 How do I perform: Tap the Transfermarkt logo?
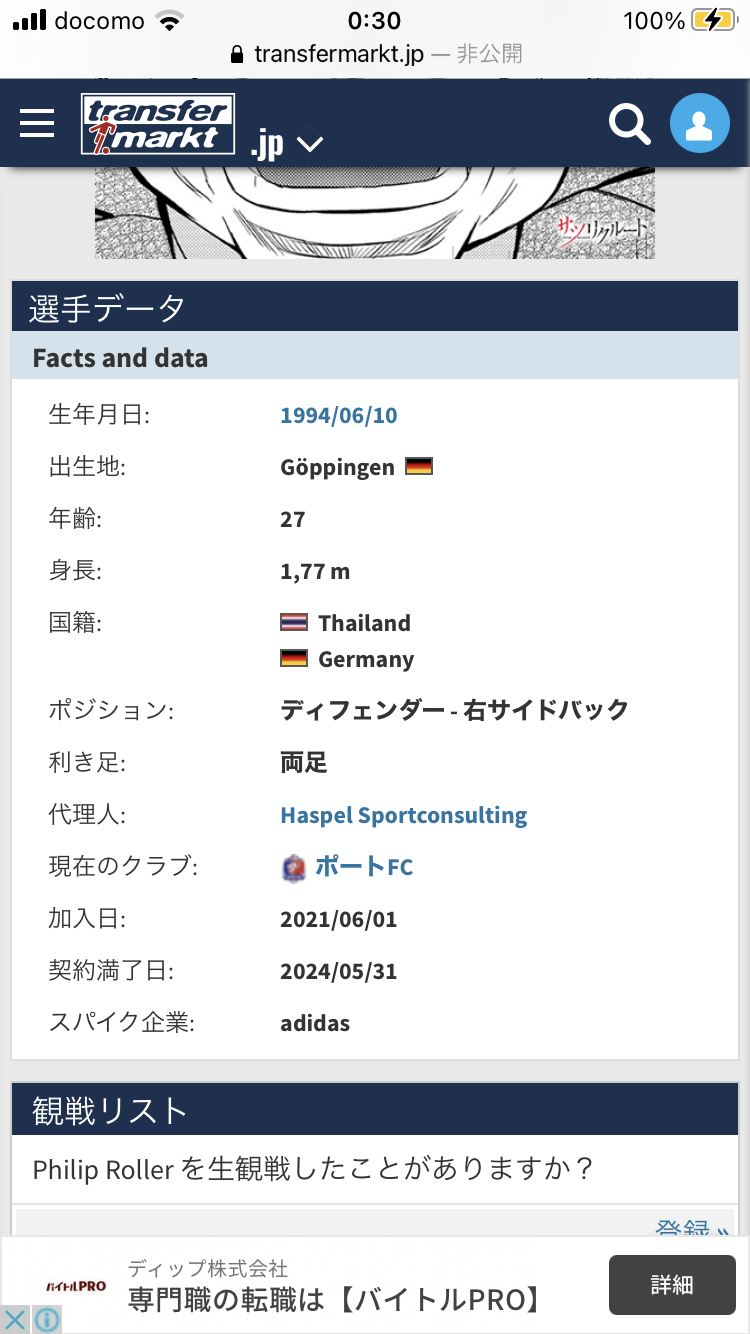tap(157, 124)
